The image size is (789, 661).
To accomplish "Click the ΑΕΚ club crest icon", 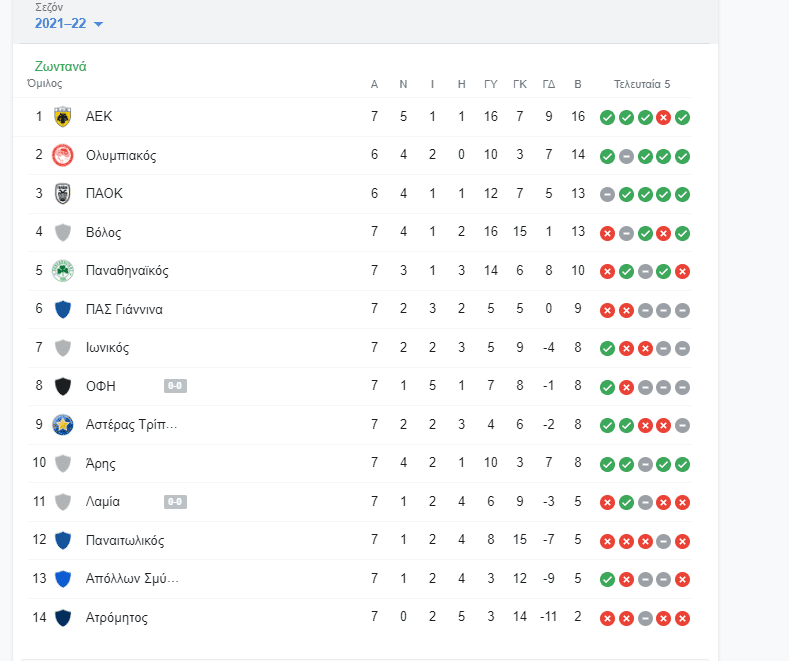I will tap(63, 117).
